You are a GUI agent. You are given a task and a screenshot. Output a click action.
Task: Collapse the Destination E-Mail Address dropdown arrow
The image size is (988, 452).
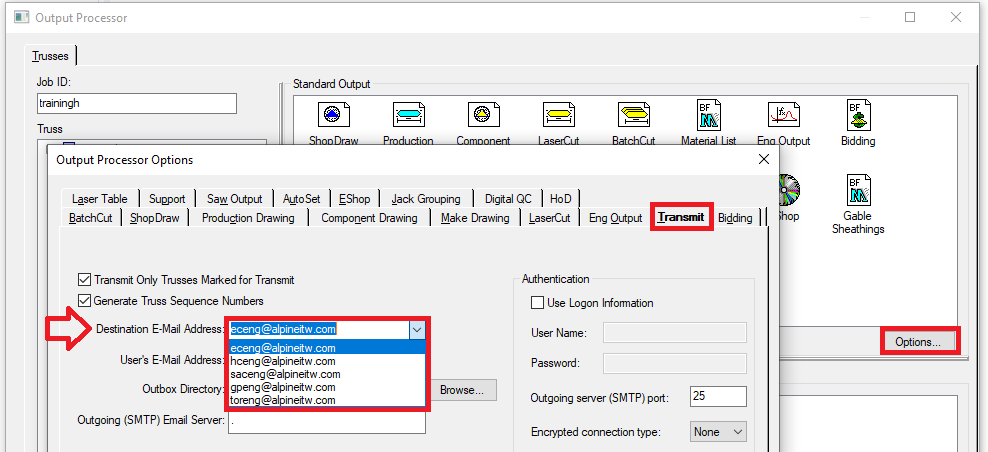(418, 329)
